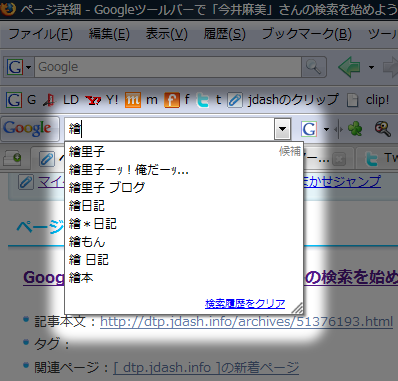Open the f bookmark with orange icon
Image resolution: width=398 pixels, height=381 pixels.
point(177,100)
